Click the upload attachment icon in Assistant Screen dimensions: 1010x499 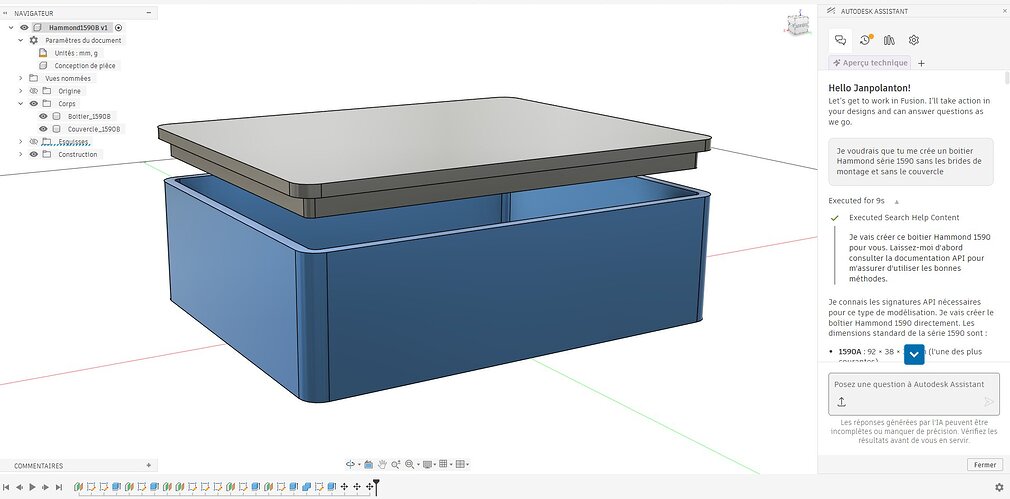pos(841,402)
